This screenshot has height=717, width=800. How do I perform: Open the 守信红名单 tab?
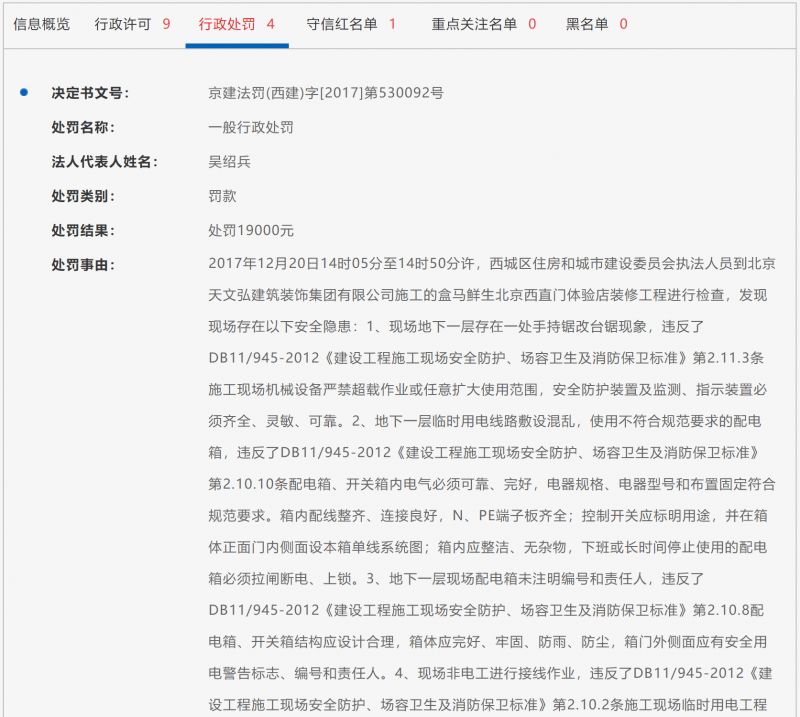coord(351,24)
